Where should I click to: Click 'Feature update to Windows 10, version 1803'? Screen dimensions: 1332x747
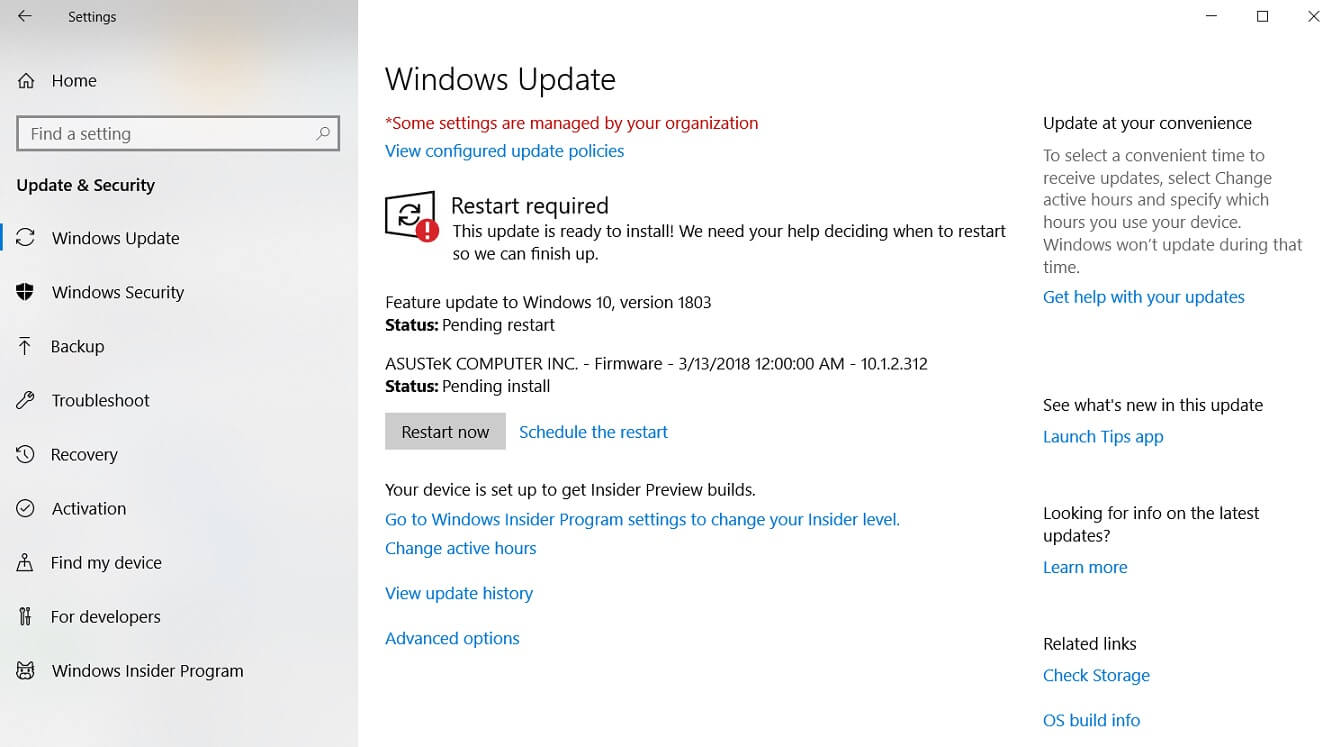548,302
